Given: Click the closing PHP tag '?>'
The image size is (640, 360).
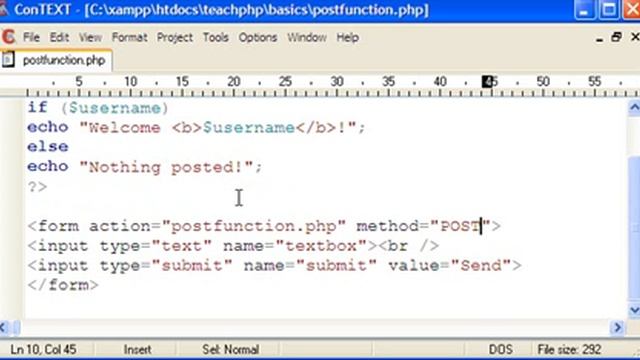Looking at the screenshot, I should coord(37,187).
